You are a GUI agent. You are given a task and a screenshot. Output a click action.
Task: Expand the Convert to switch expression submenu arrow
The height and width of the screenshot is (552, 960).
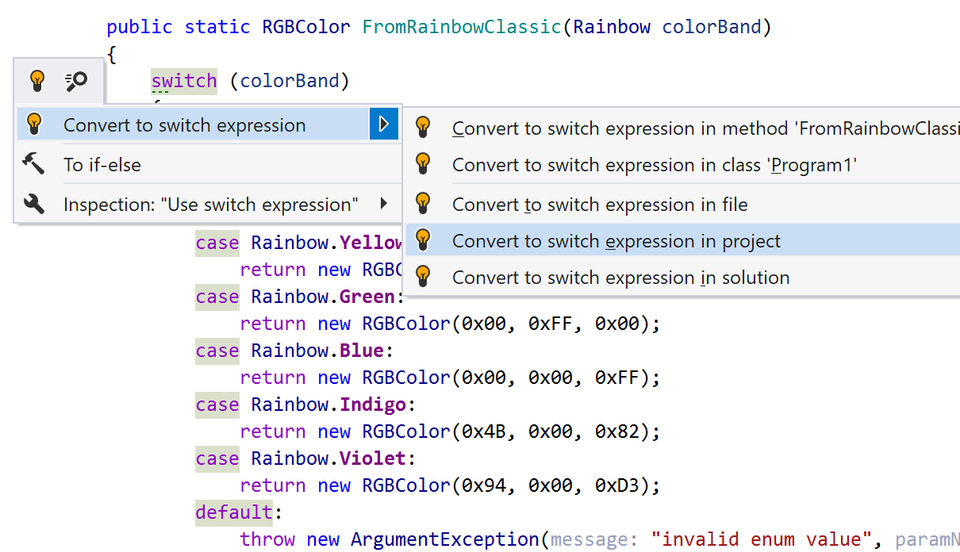383,125
